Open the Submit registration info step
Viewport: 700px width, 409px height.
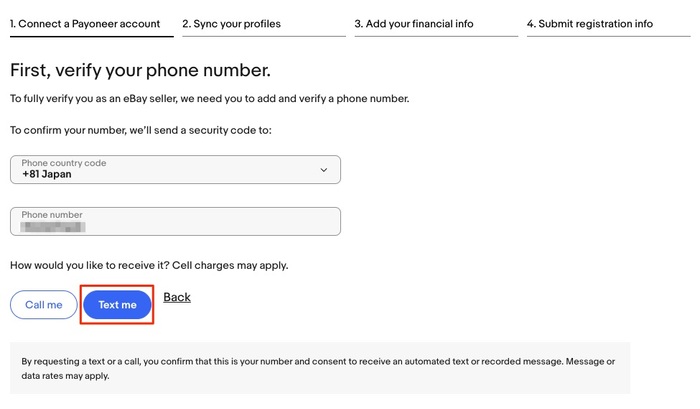589,23
